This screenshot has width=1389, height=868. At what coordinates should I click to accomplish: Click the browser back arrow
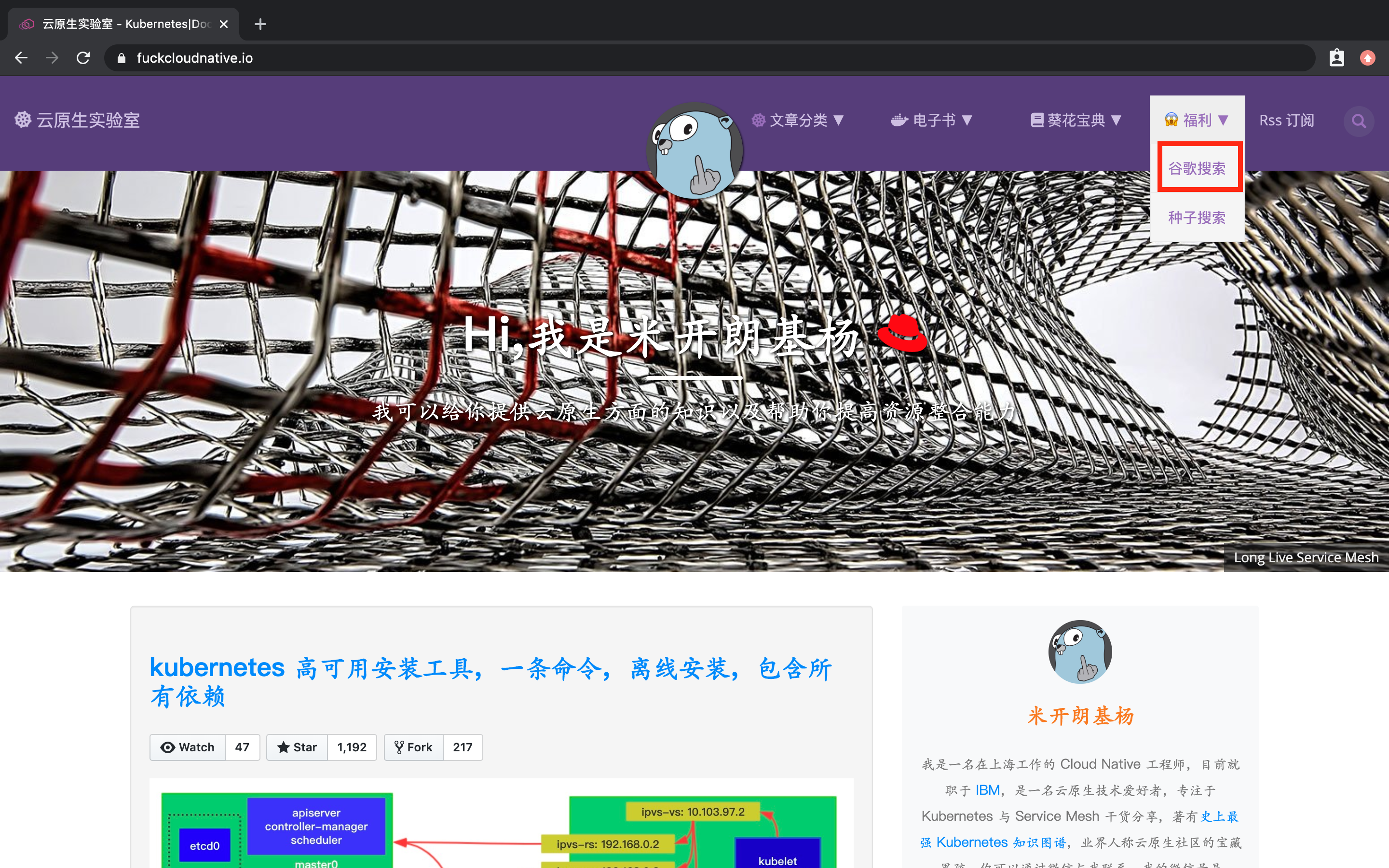[21, 58]
